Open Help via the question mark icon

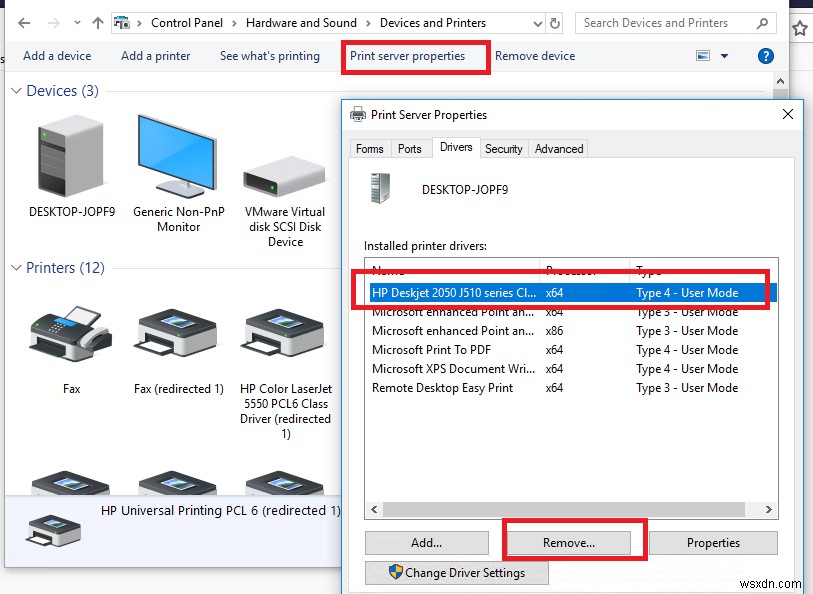[766, 56]
